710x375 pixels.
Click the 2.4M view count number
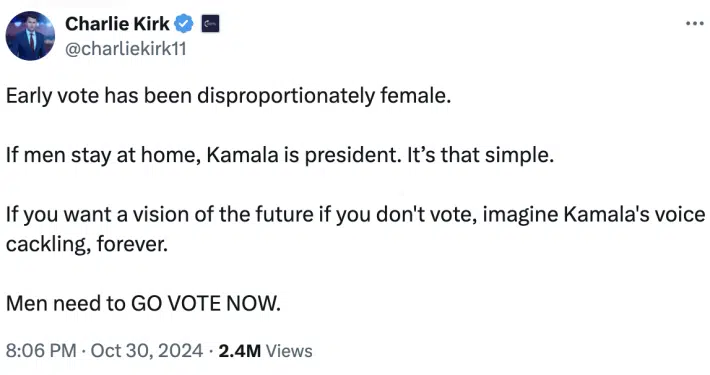tap(240, 351)
